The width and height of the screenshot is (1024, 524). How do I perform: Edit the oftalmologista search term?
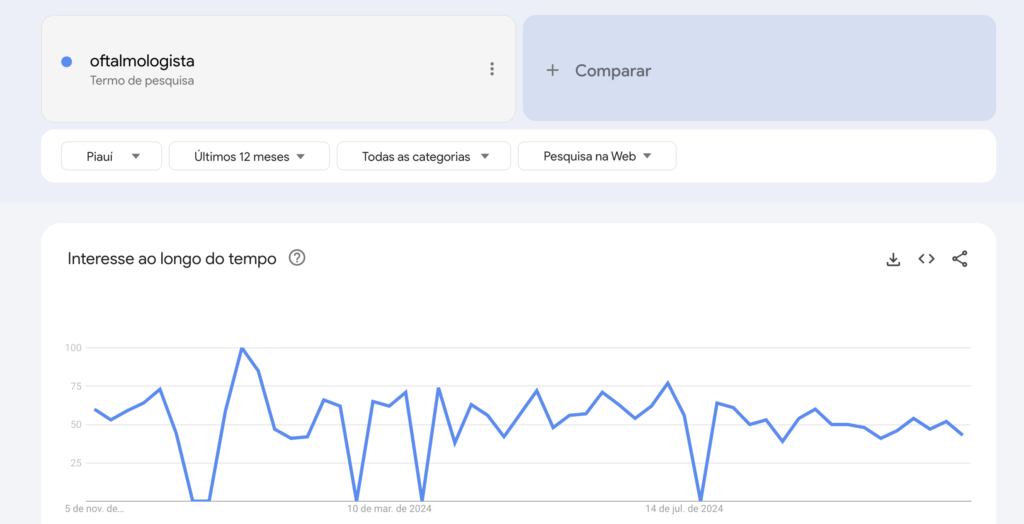(x=142, y=61)
